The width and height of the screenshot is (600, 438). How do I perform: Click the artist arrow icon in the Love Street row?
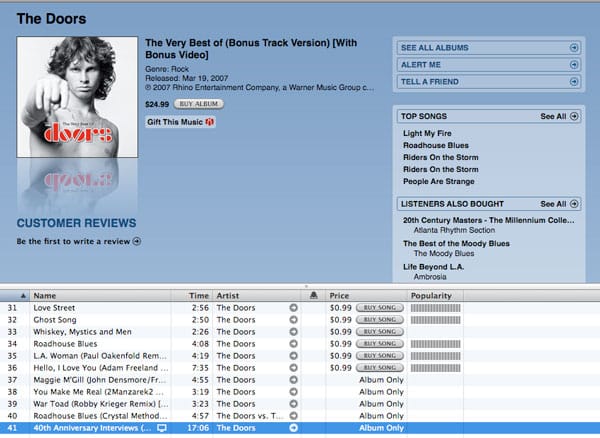293,308
